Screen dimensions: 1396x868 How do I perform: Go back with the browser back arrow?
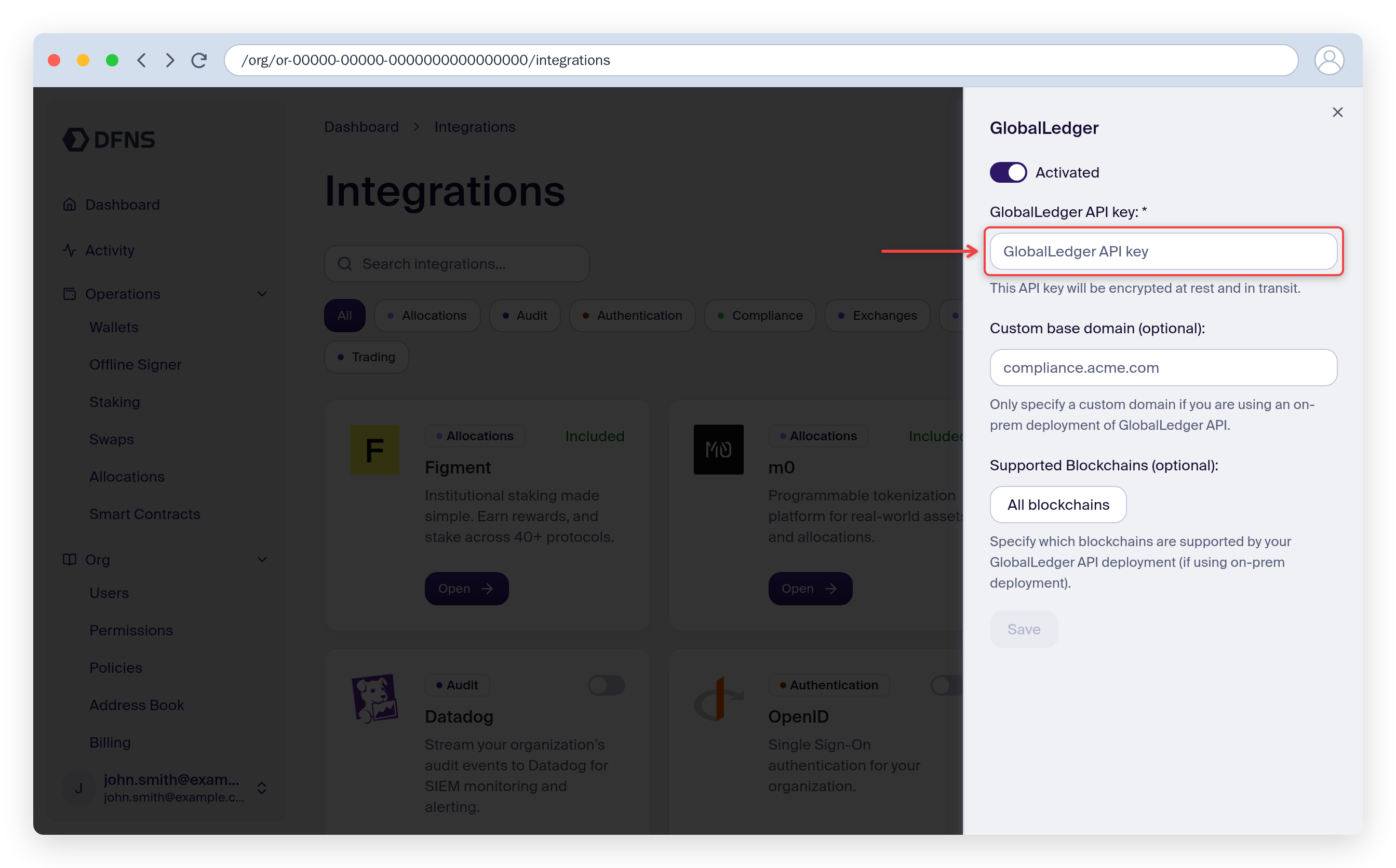coord(141,60)
